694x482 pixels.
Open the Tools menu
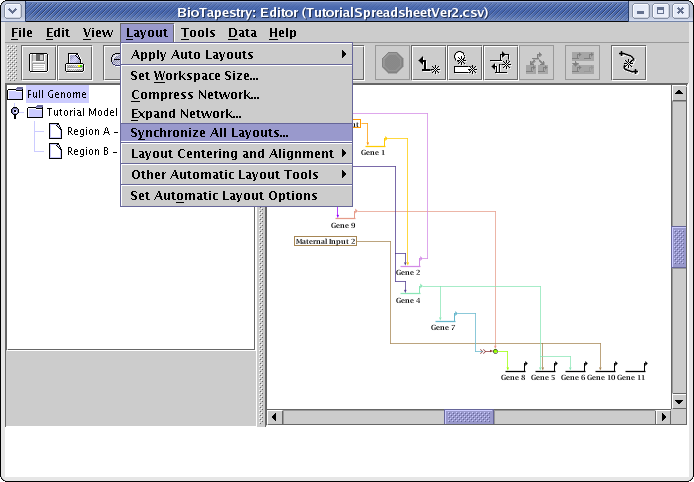click(x=198, y=33)
